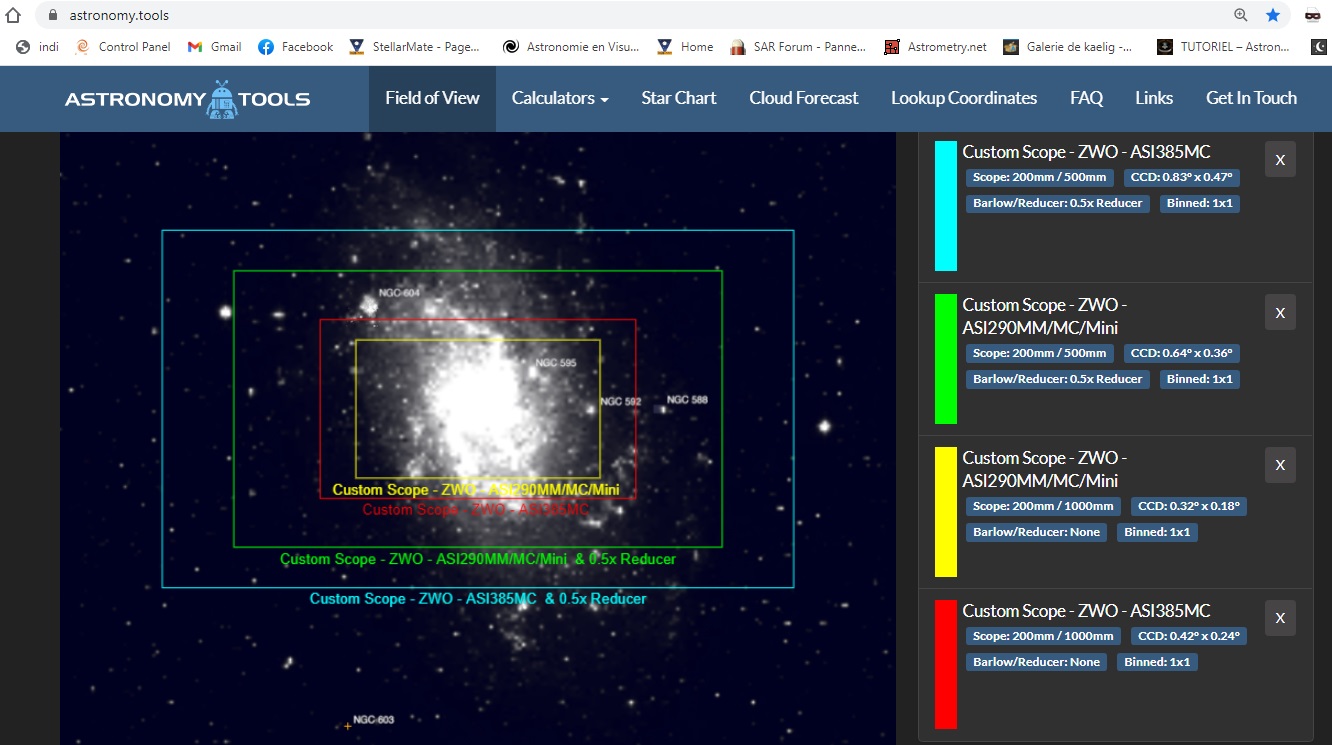Open the Astronomie en Visu... bookmark
This screenshot has width=1332, height=745.
tap(571, 47)
